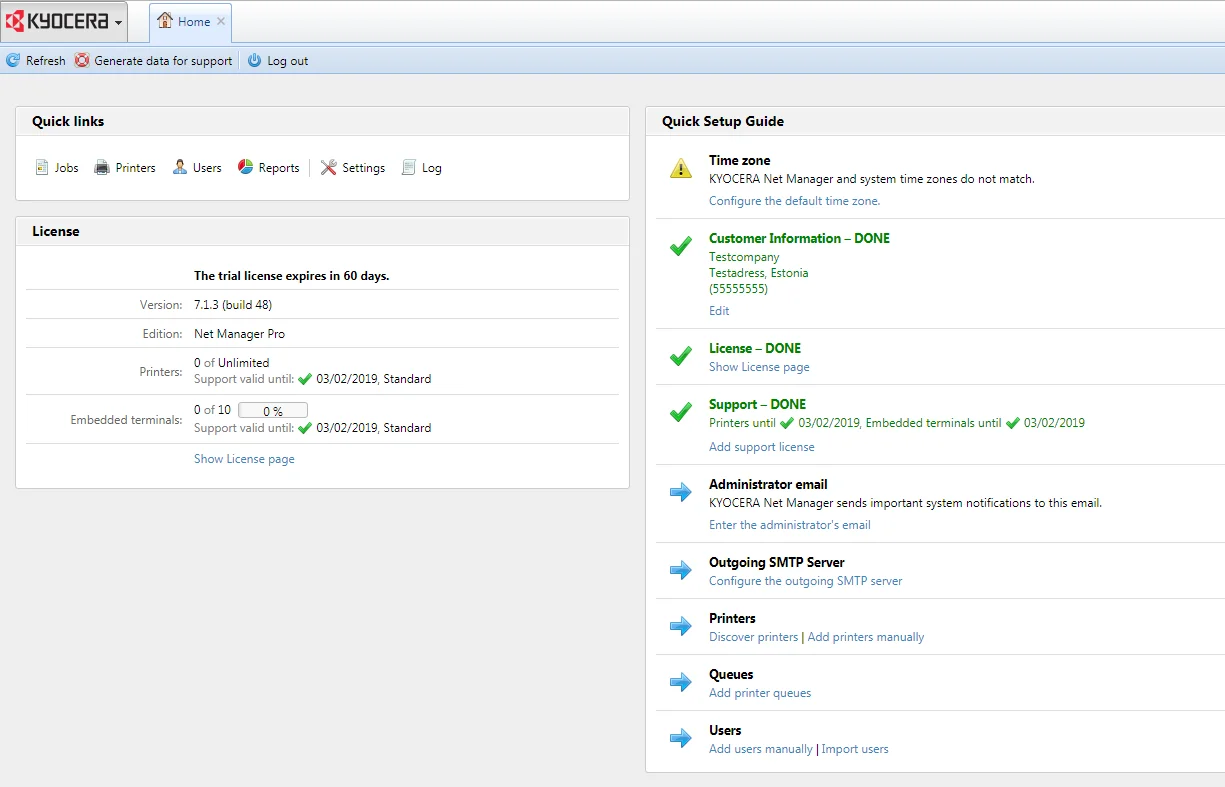Click Import users link
Image resolution: width=1225 pixels, height=787 pixels.
point(854,749)
